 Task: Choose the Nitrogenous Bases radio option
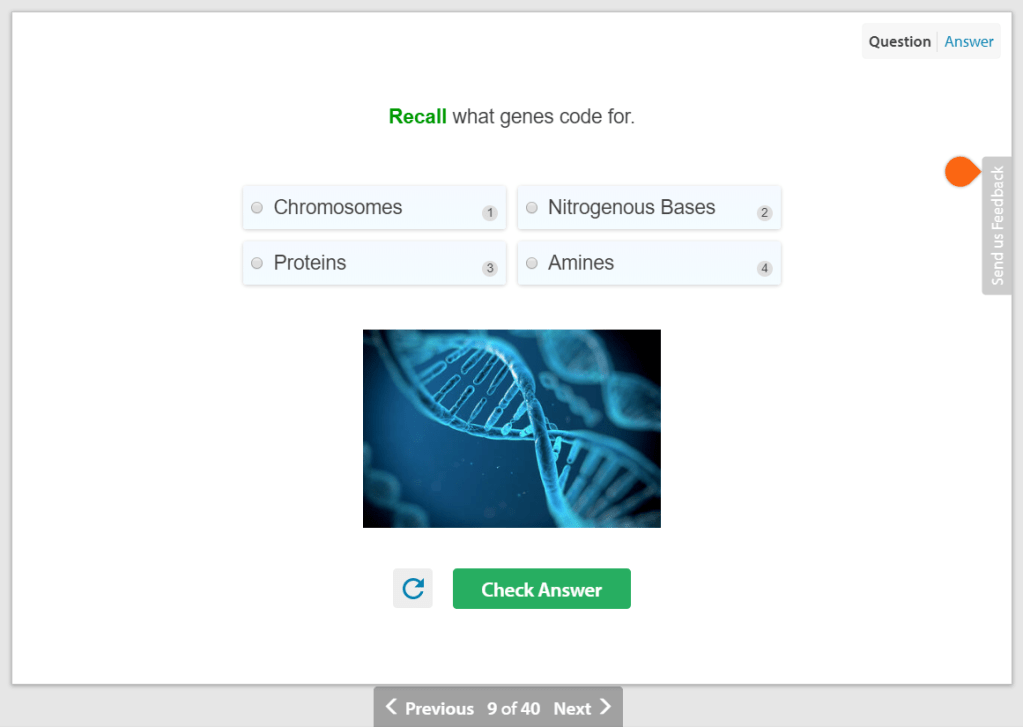click(x=531, y=208)
